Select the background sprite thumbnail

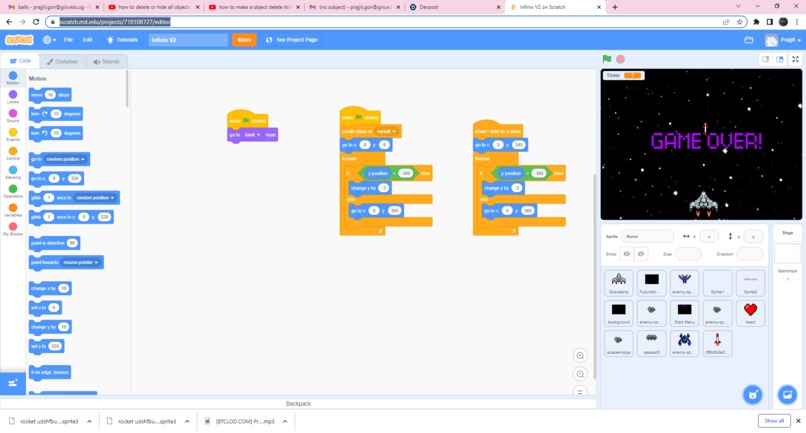click(618, 313)
